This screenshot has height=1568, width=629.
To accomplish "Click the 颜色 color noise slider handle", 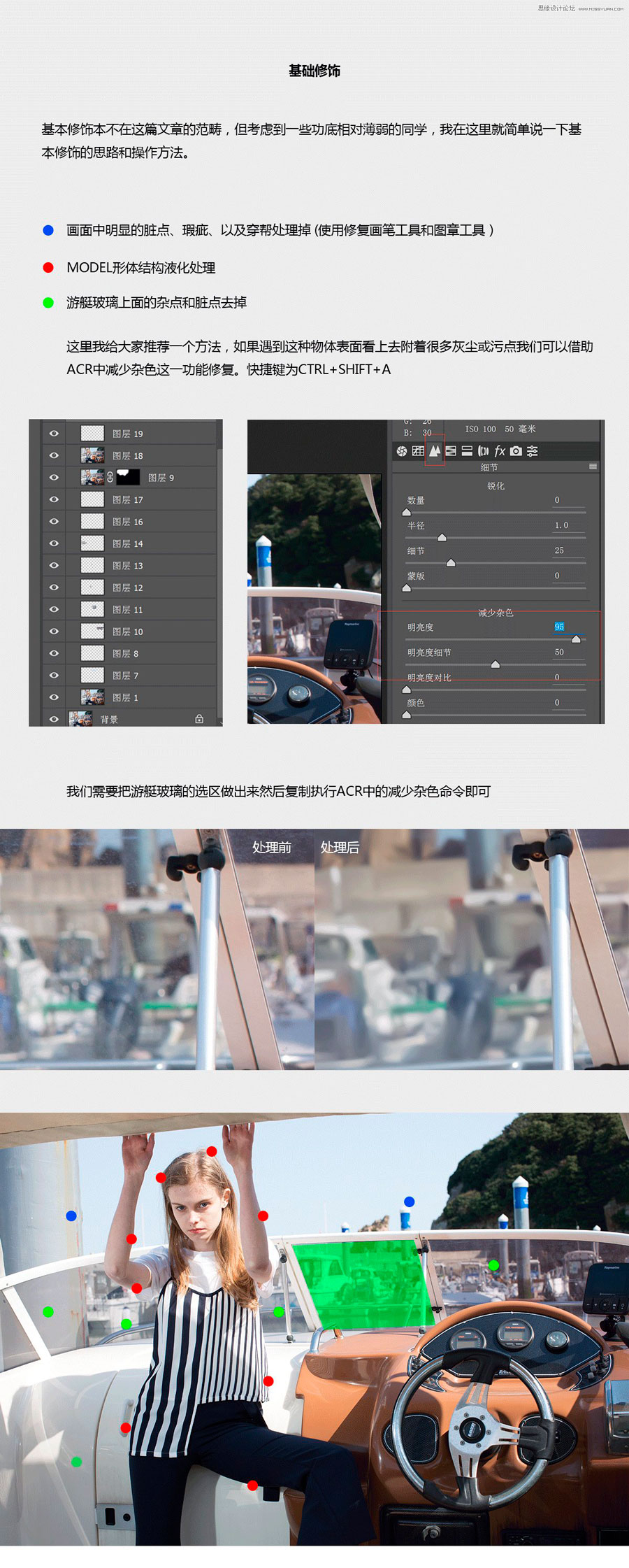I will click(x=407, y=715).
